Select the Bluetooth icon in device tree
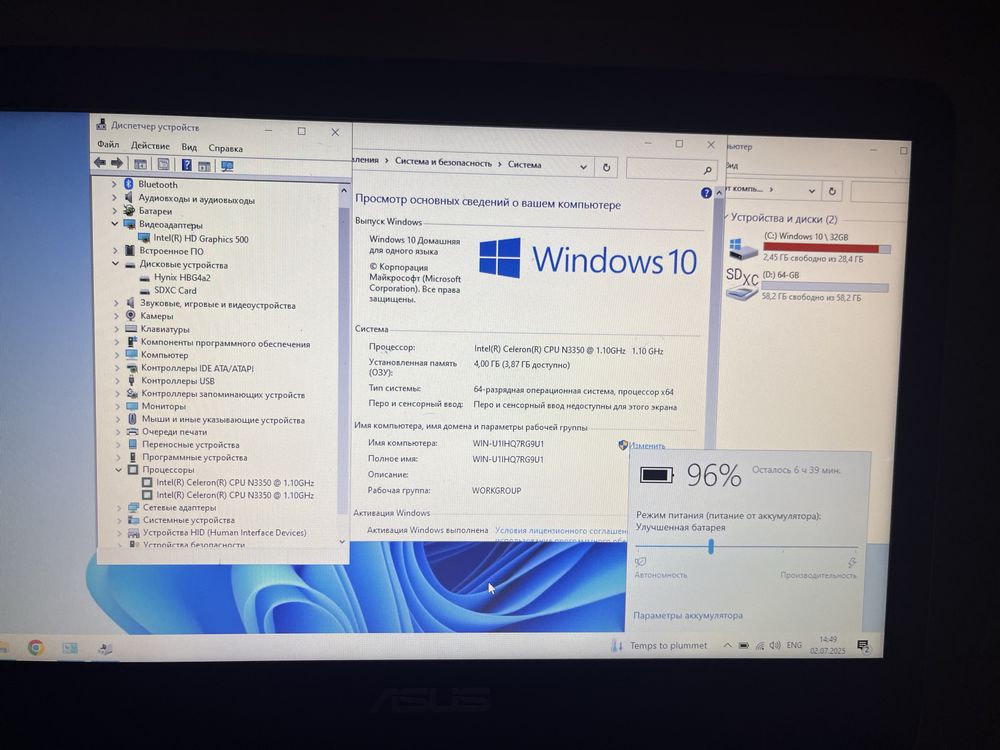This screenshot has width=1000, height=750. (128, 184)
